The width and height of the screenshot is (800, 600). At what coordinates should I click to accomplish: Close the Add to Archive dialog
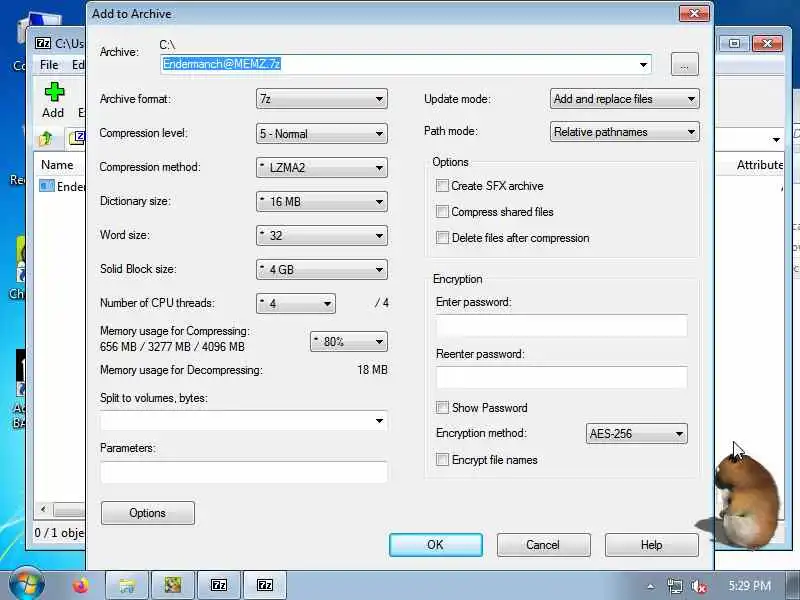click(694, 14)
